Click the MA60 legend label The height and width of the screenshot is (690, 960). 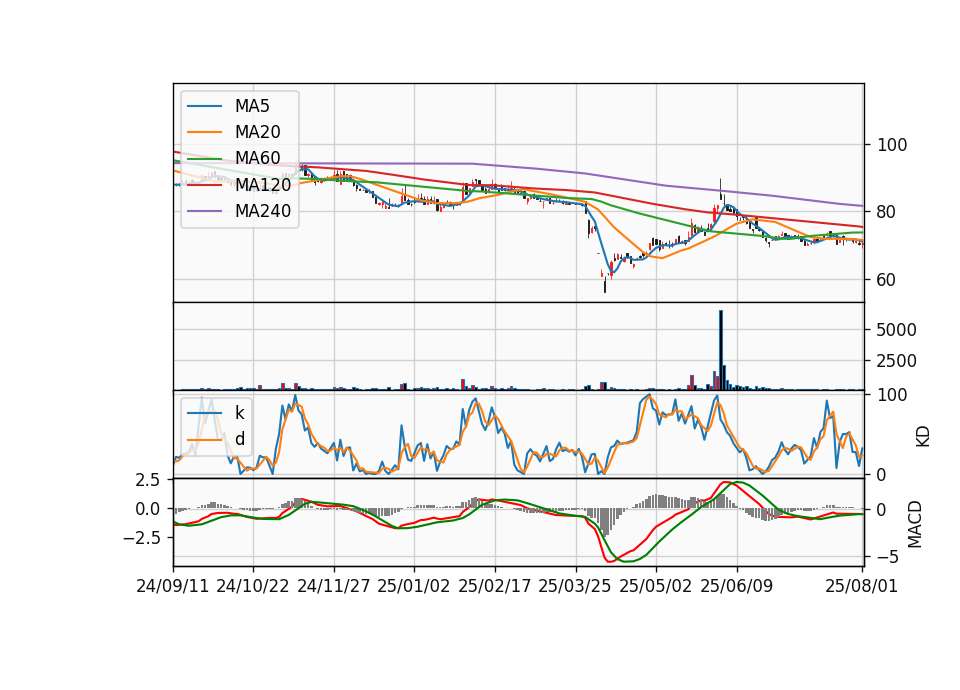point(257,158)
